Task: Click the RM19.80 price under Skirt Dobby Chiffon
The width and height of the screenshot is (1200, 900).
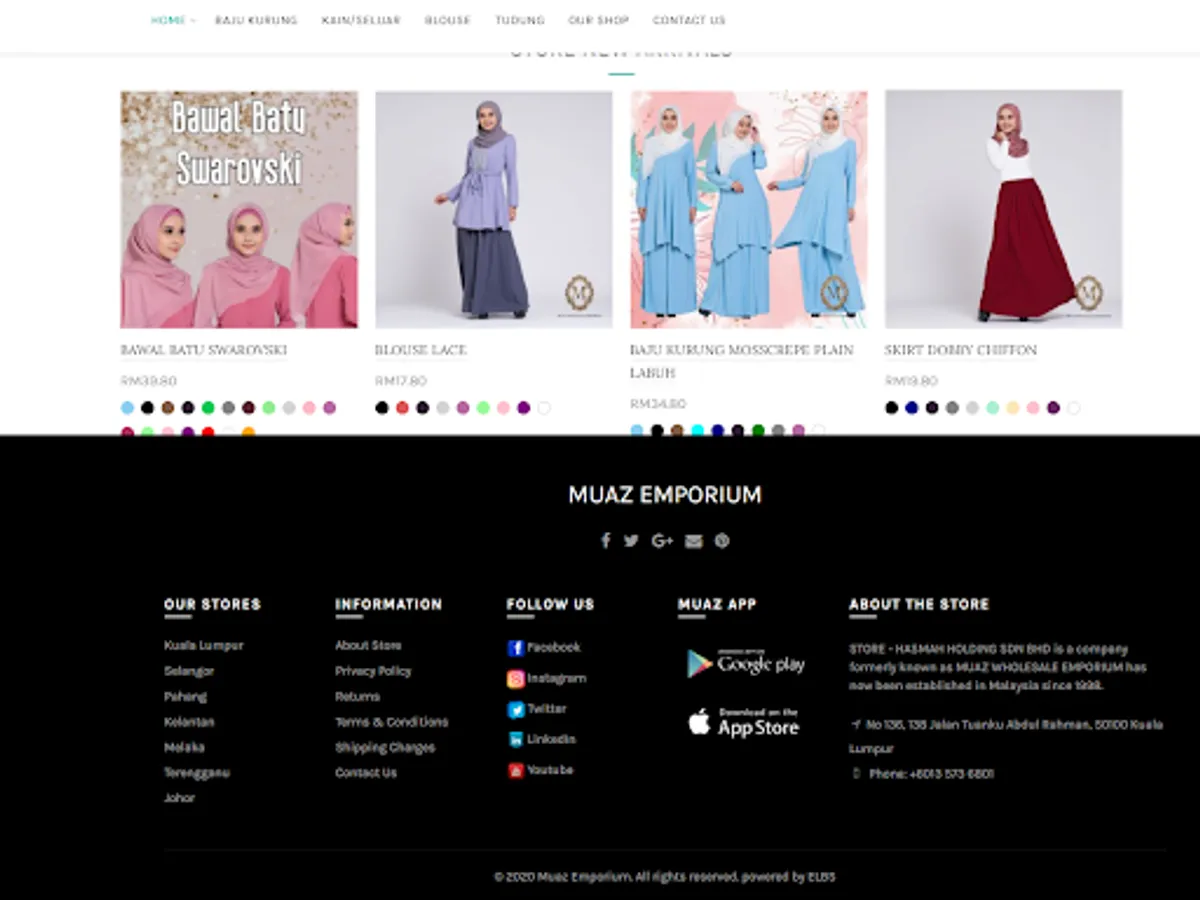Action: pyautogui.click(x=911, y=381)
